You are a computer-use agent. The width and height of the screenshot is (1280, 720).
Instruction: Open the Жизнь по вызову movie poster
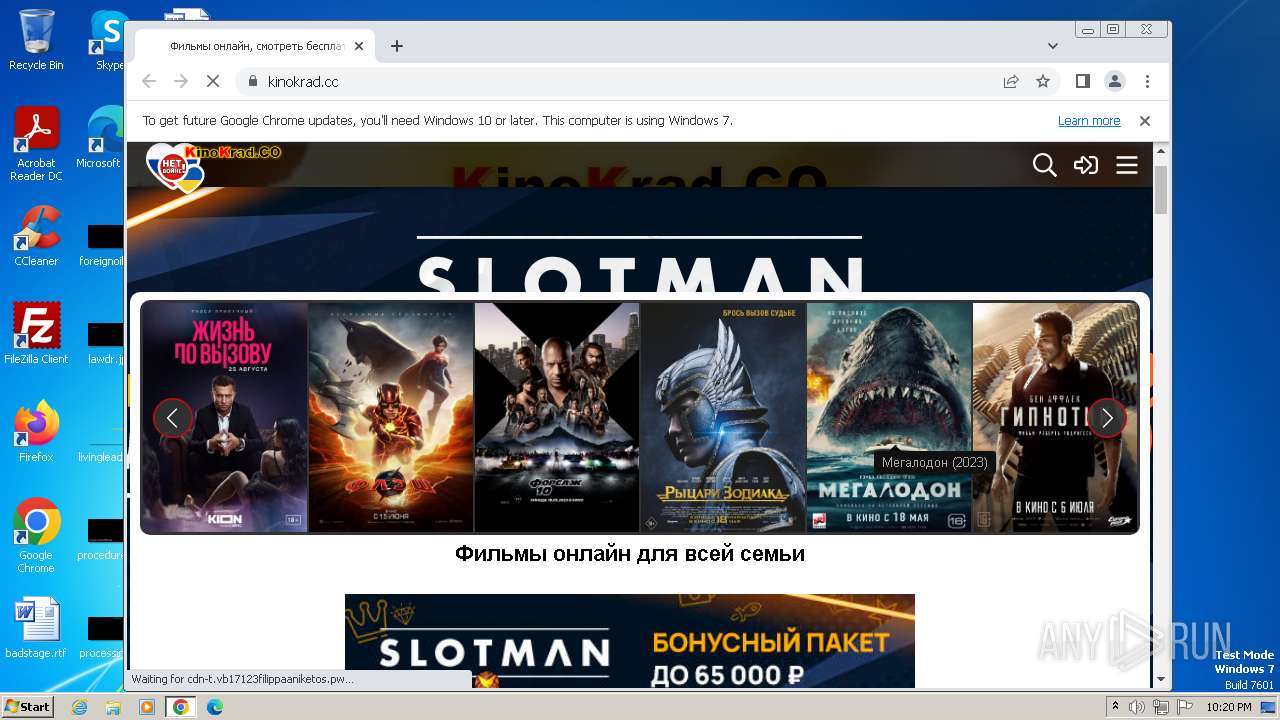225,417
